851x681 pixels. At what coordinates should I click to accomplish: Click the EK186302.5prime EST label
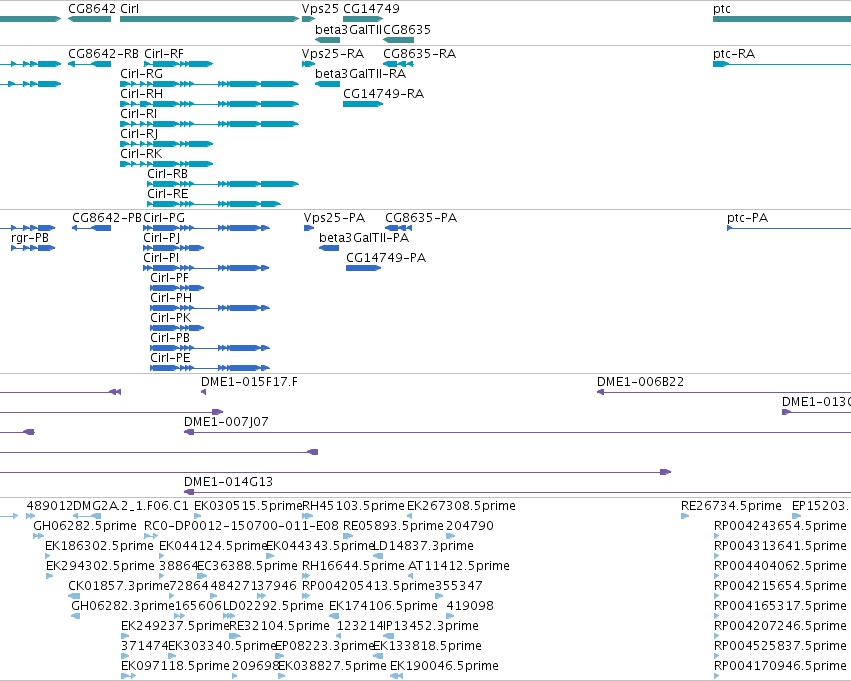99,546
